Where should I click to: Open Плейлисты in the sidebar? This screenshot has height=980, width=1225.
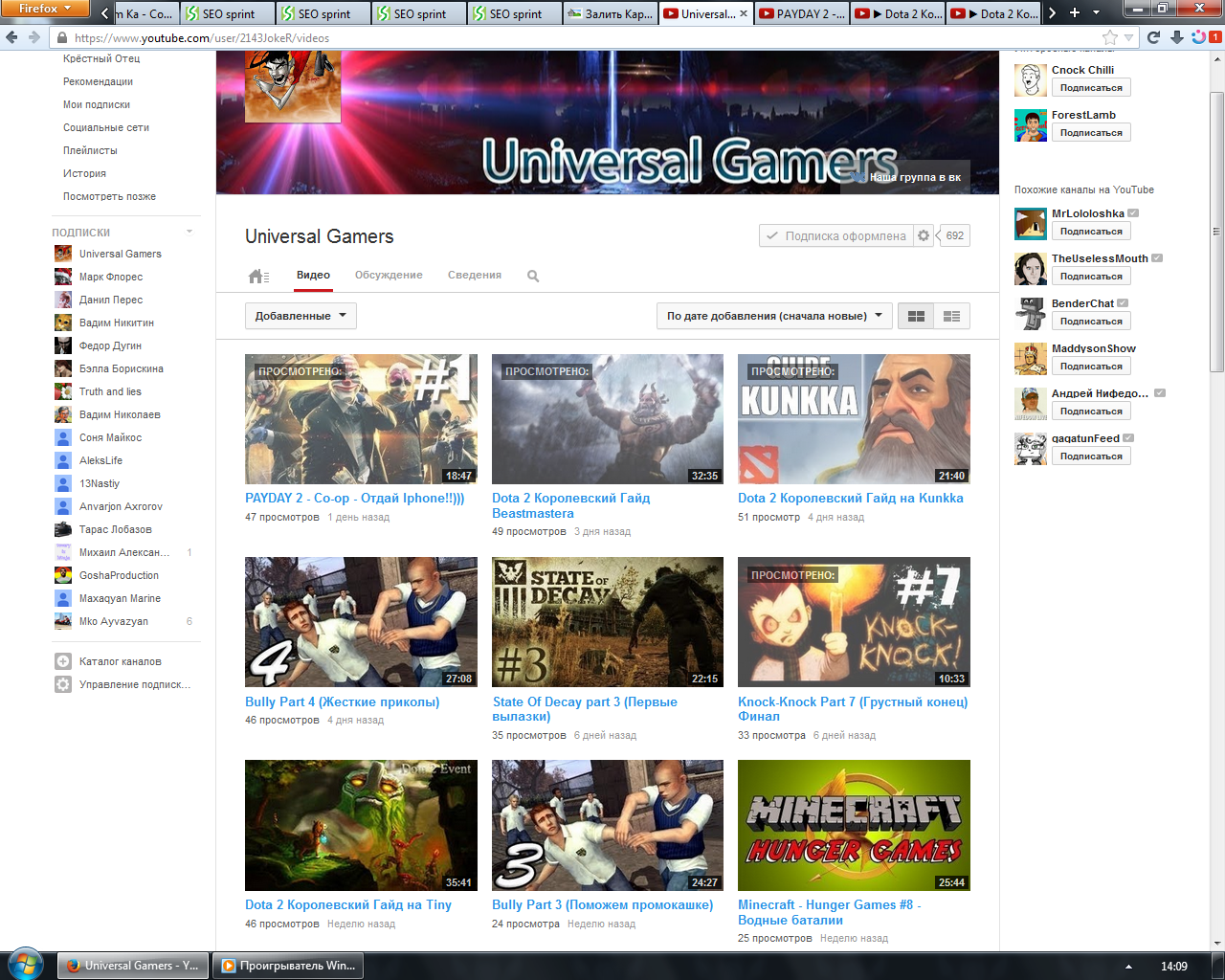(90, 150)
